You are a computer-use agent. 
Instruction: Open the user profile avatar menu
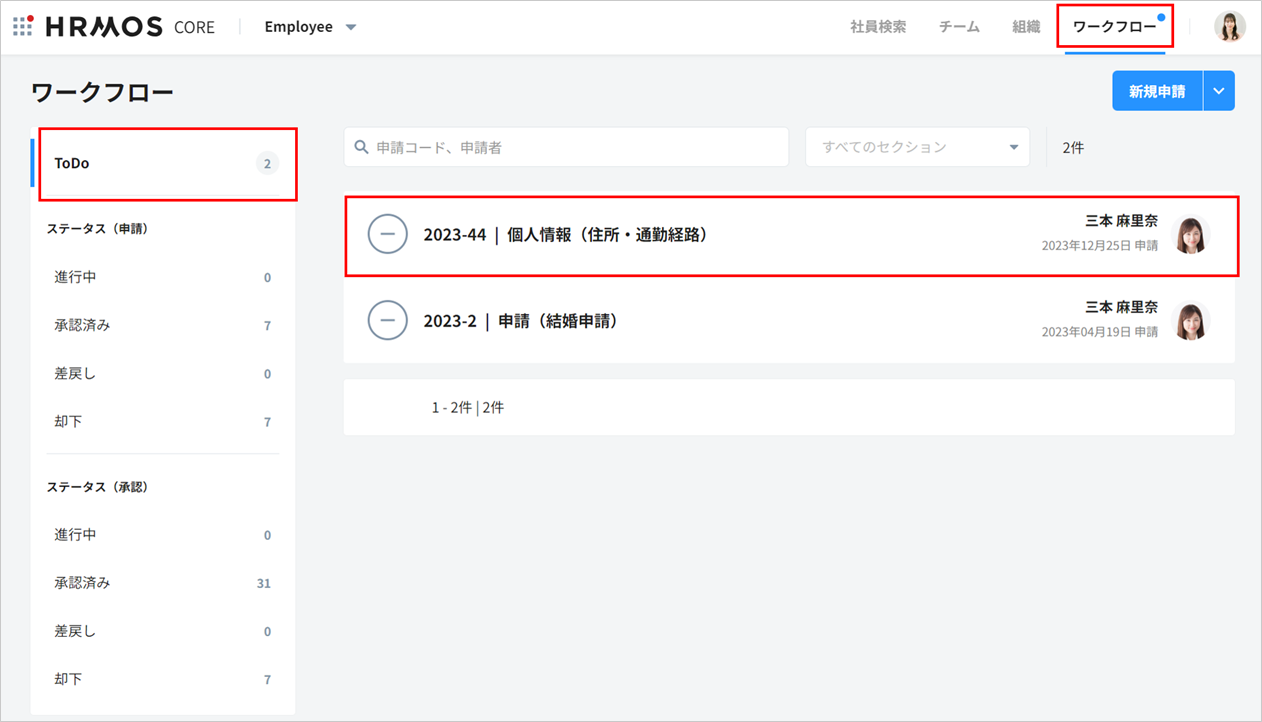(x=1229, y=27)
